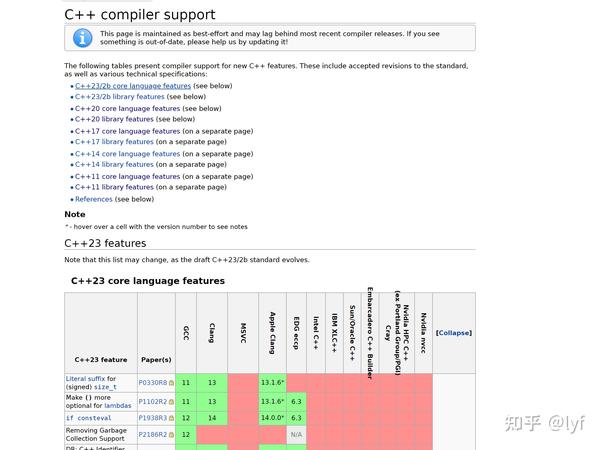Collapse the C++23 core language features table
Image resolution: width=600 pixels, height=450 pixels.
click(x=454, y=333)
